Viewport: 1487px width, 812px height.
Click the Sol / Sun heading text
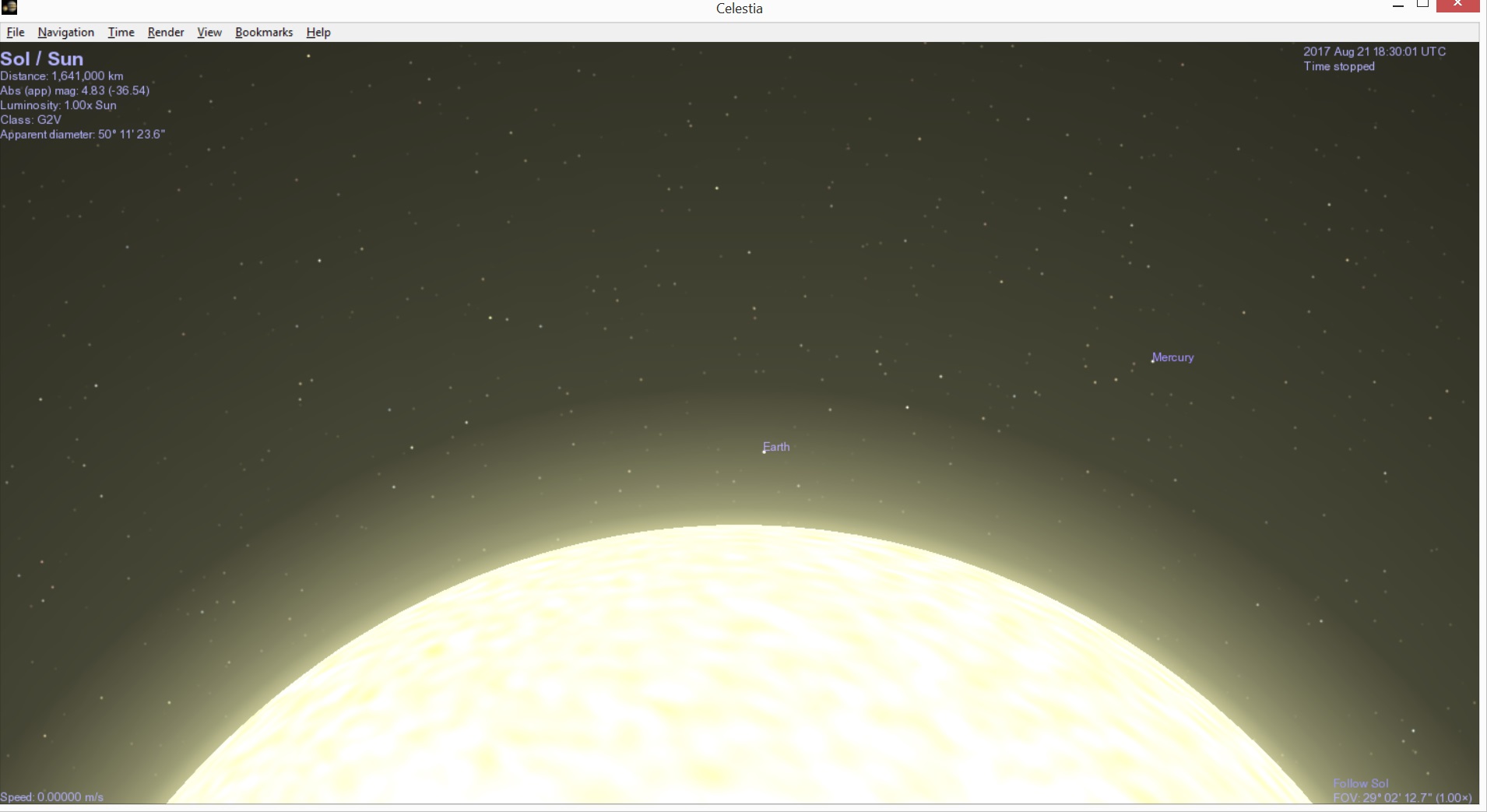(x=42, y=58)
